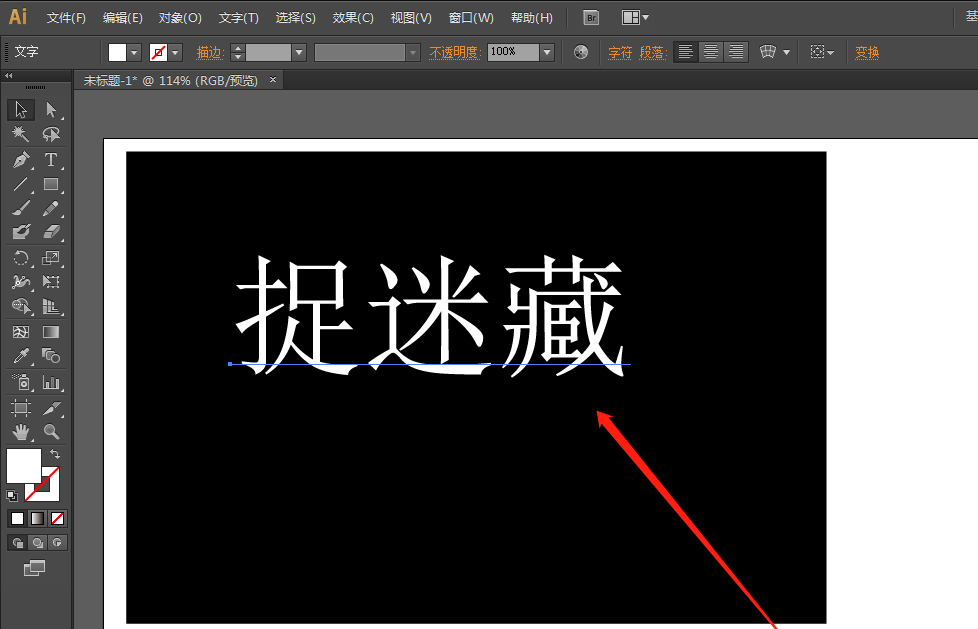The image size is (978, 629).
Task: Click the 字符 character panel link
Action: pyautogui.click(x=620, y=52)
